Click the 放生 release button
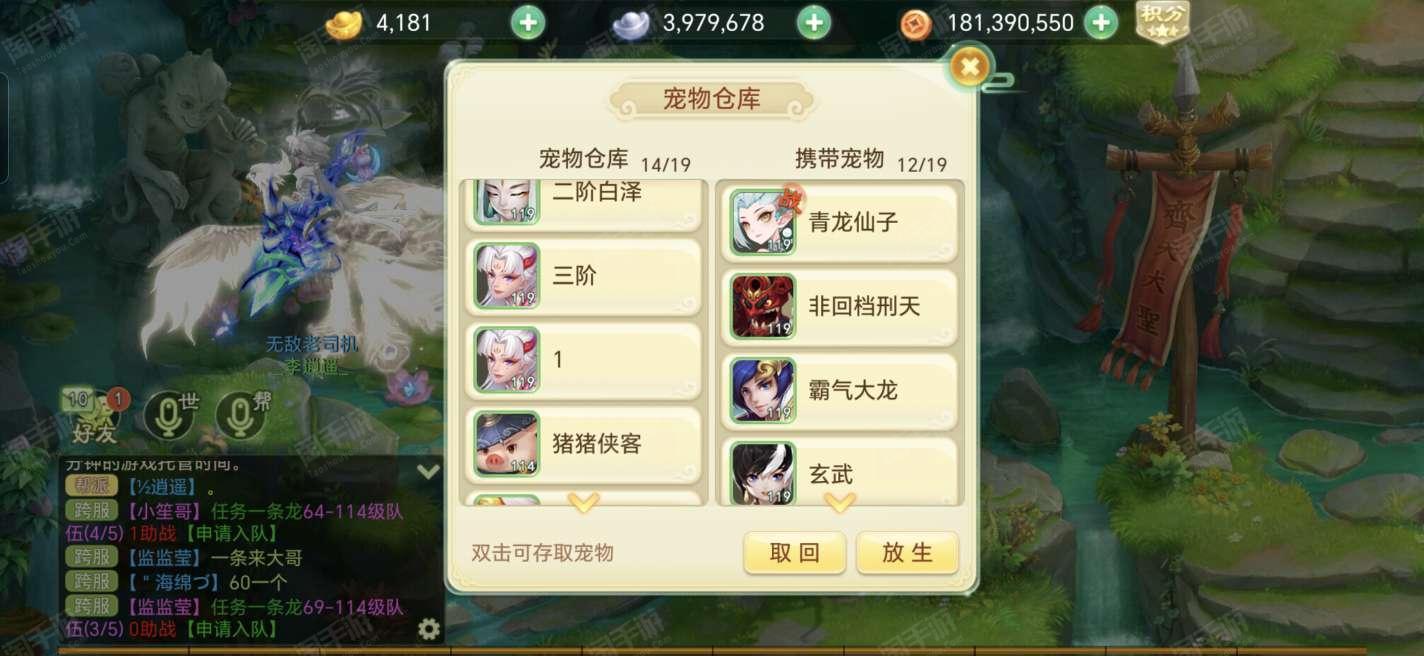Image resolution: width=1424 pixels, height=656 pixels. tap(907, 553)
